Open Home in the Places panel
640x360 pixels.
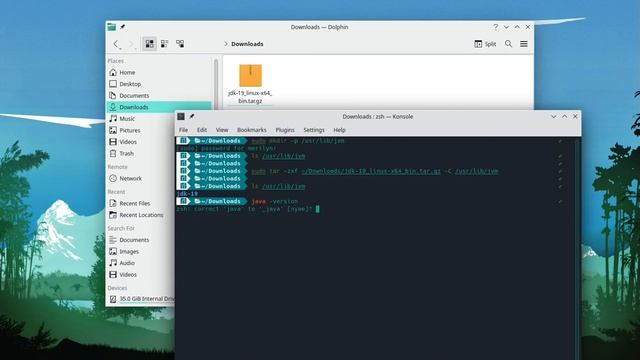159,72
